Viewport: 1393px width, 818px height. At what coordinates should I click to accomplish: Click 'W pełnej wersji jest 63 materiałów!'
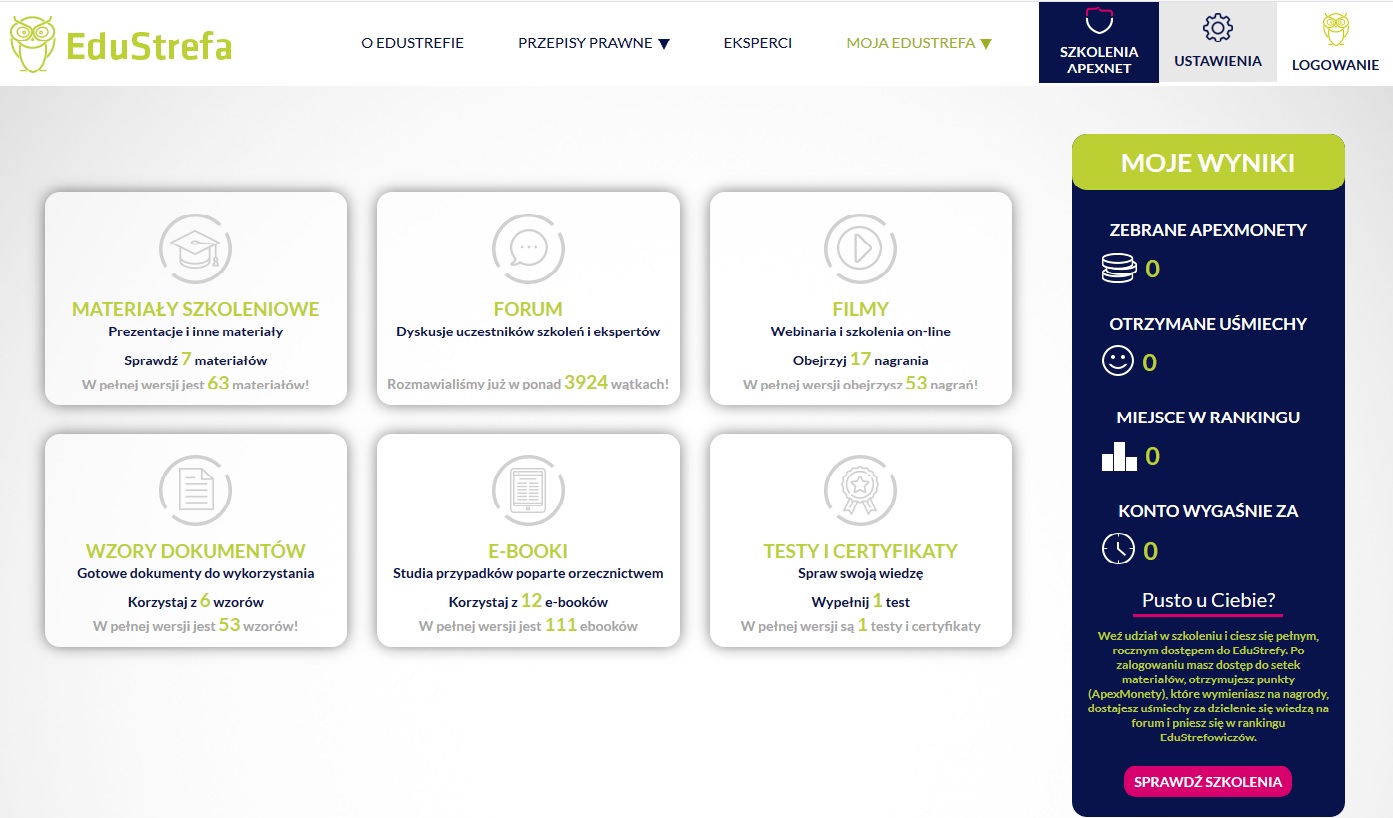tap(196, 383)
